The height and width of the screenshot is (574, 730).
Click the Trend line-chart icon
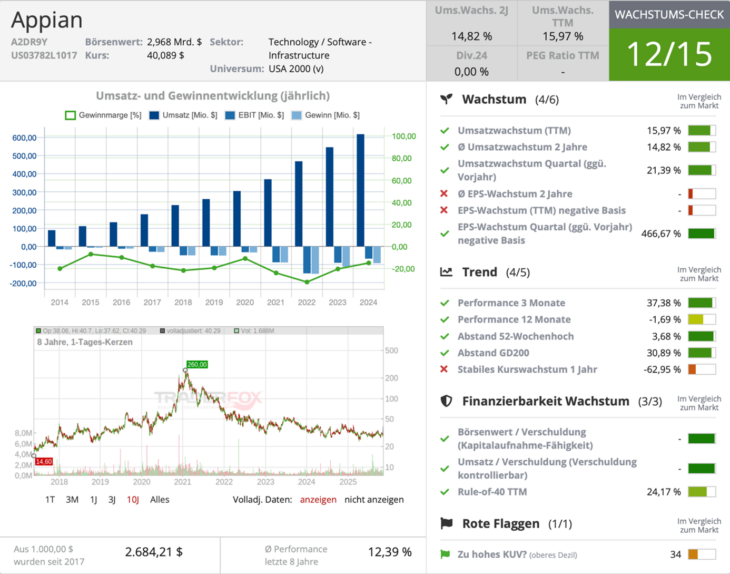[448, 272]
